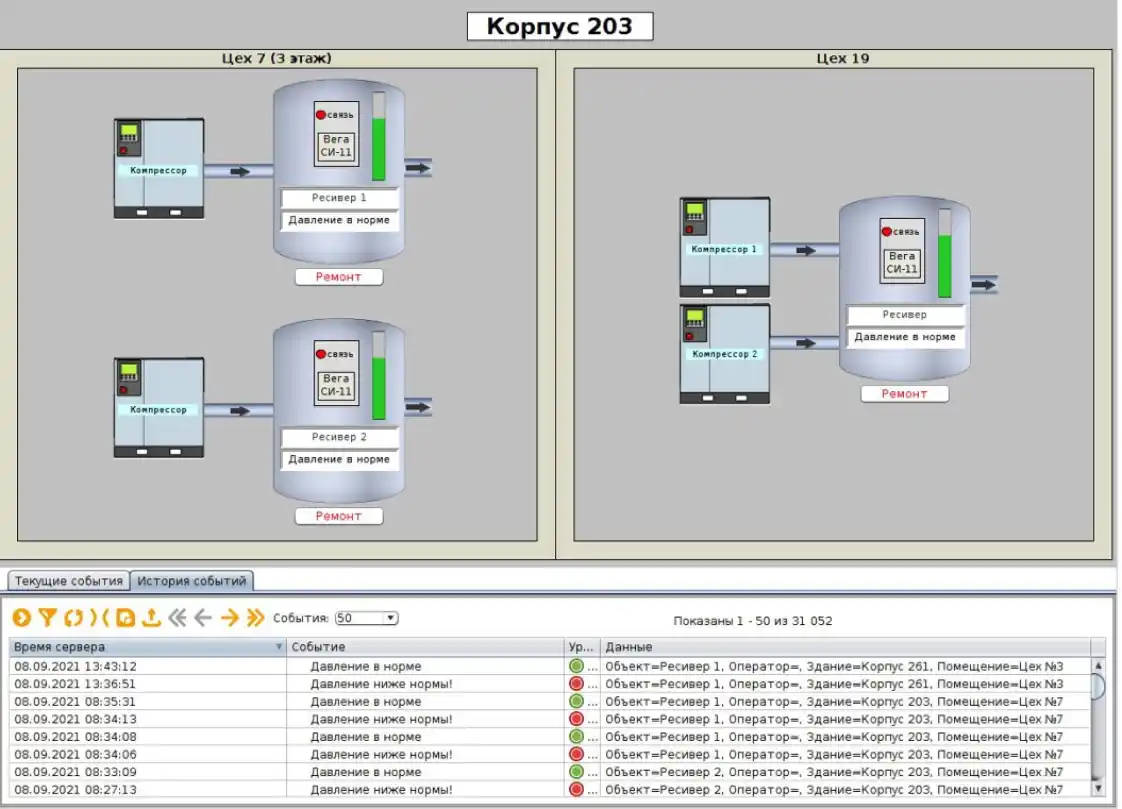This screenshot has width=1122, height=809.
Task: Click the export upload arrow icon
Action: click(151, 618)
